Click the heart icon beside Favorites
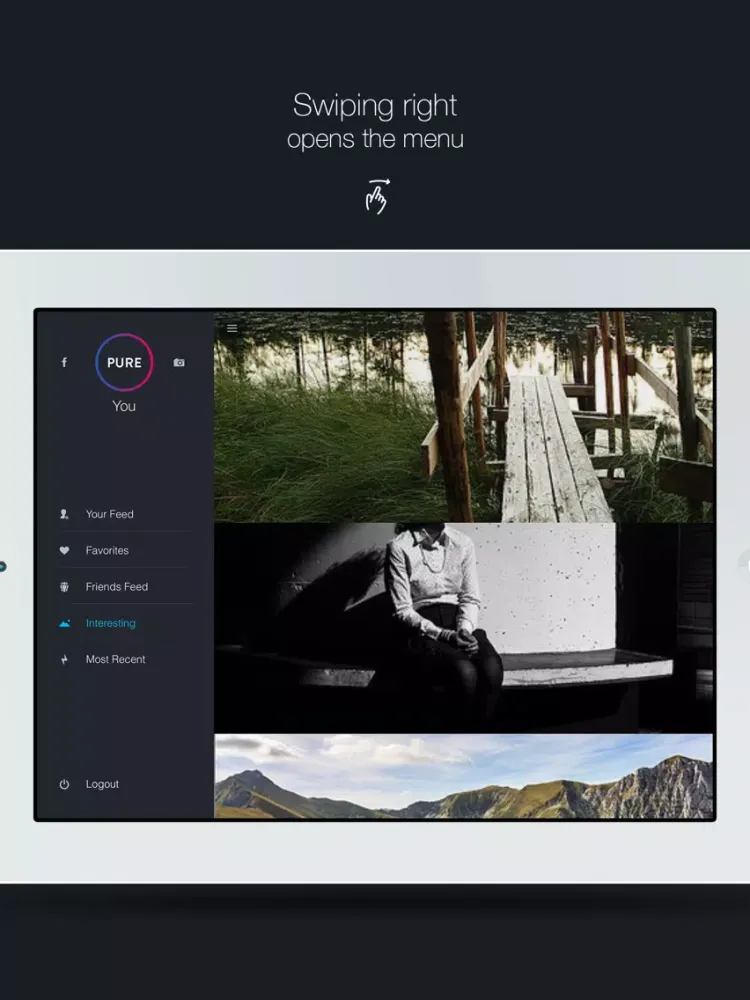The image size is (750, 1000). point(64,550)
